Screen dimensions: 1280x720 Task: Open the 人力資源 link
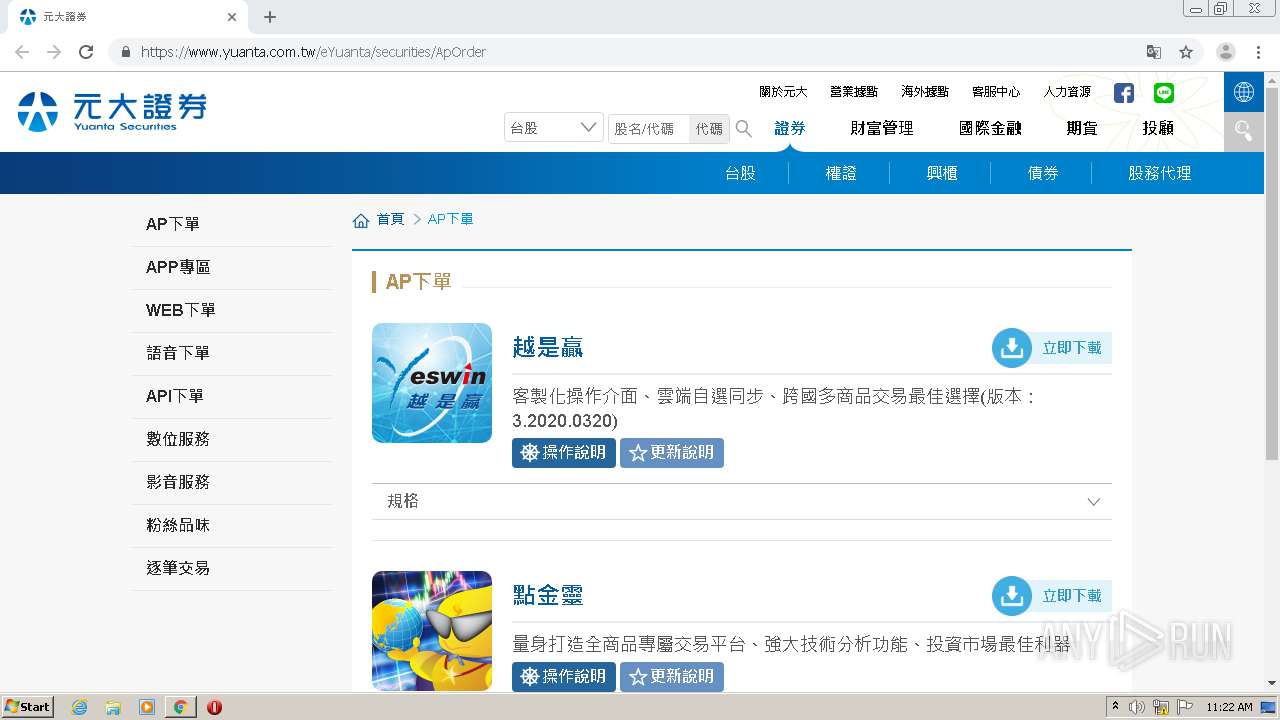point(1067,92)
